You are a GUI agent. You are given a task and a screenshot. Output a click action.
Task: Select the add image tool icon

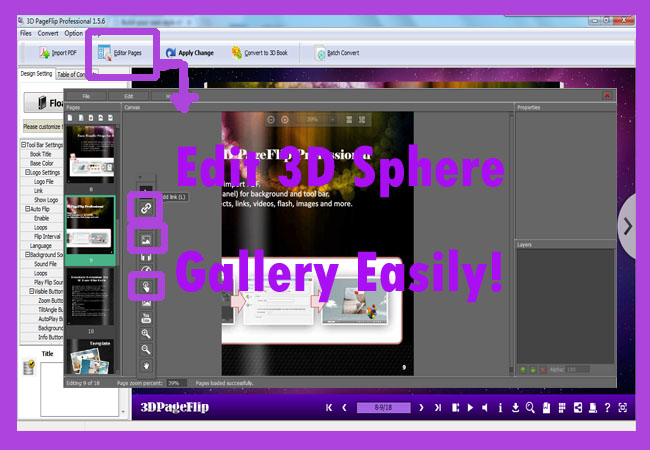[146, 240]
